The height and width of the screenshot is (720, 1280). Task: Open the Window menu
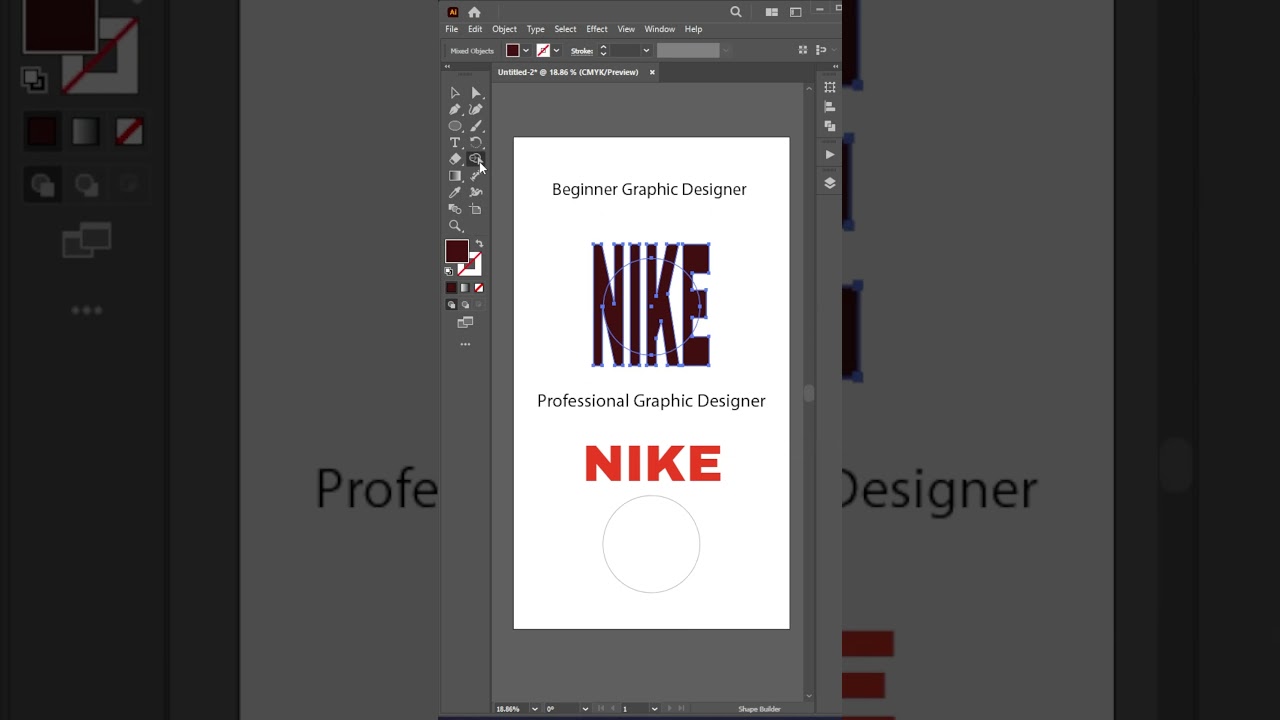660,29
